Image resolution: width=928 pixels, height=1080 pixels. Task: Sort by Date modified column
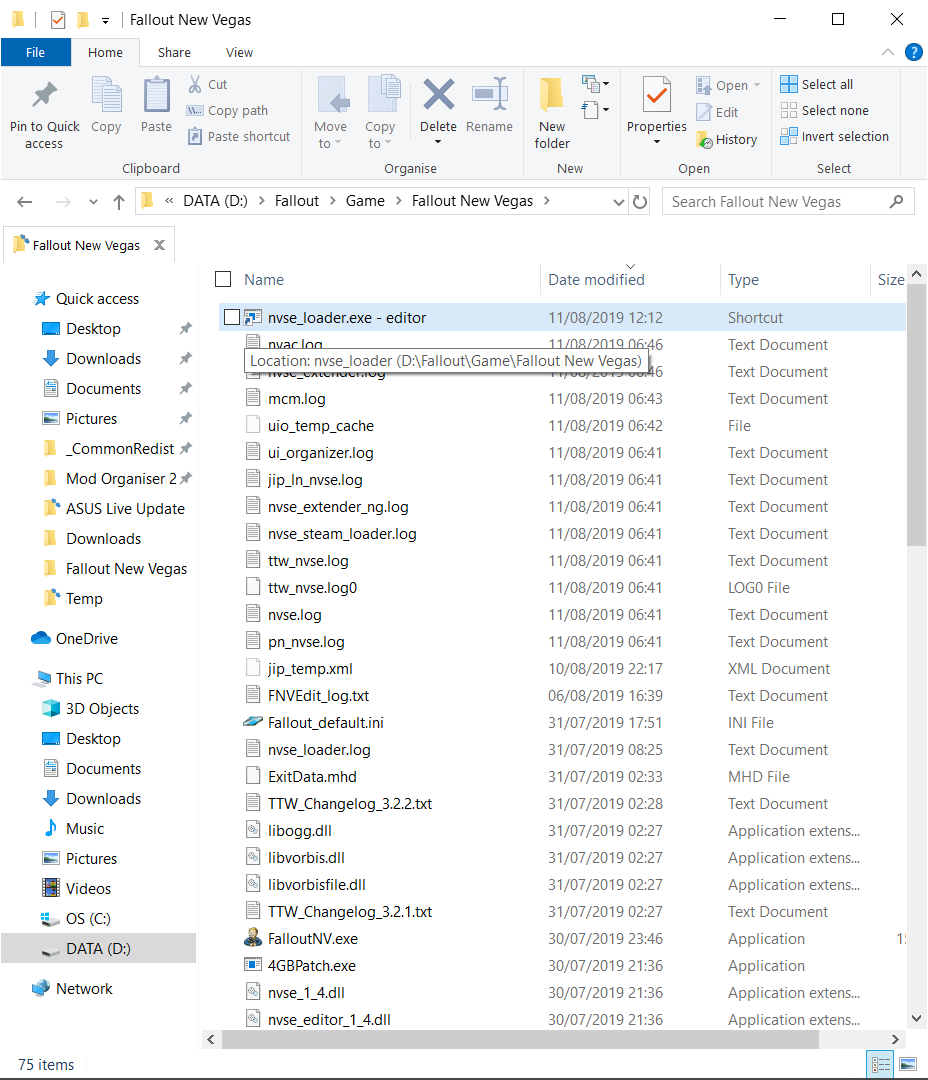tap(596, 280)
